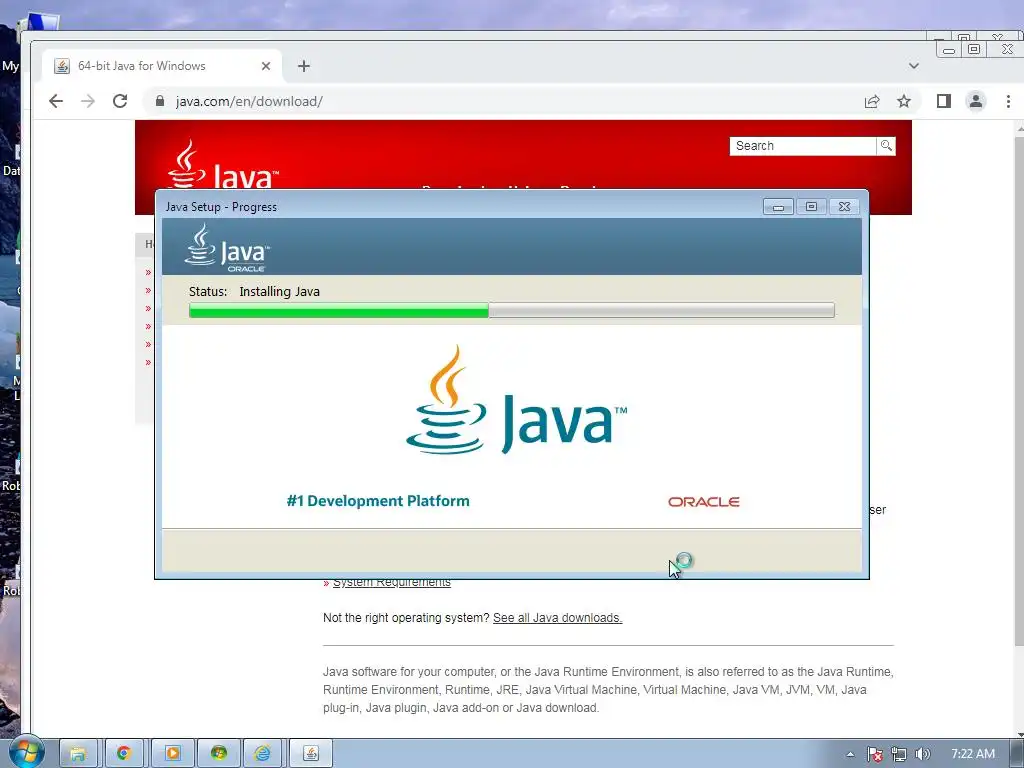Open the Chrome profile avatar menu

[976, 101]
